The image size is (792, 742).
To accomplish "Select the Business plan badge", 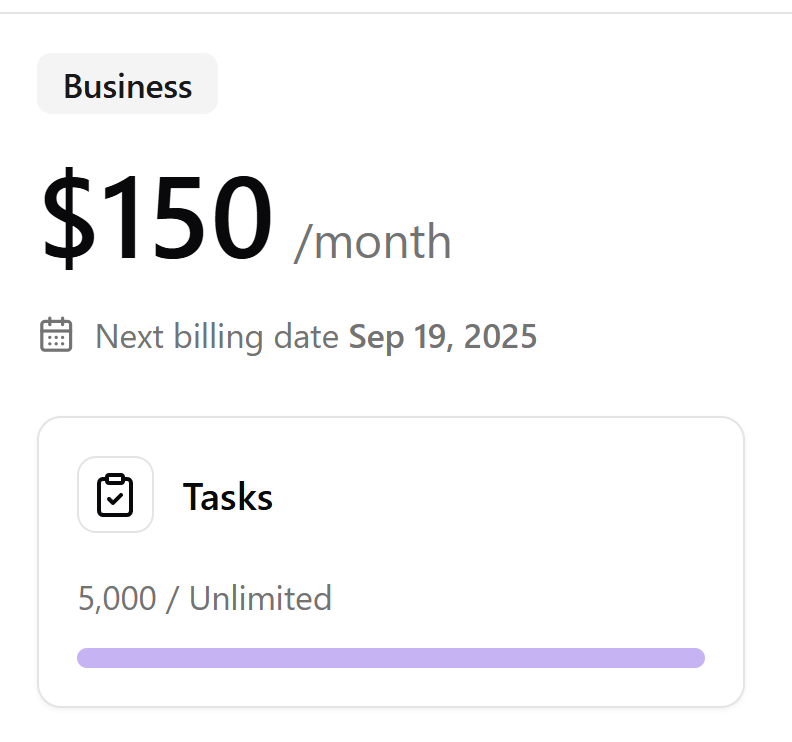I will tap(127, 84).
